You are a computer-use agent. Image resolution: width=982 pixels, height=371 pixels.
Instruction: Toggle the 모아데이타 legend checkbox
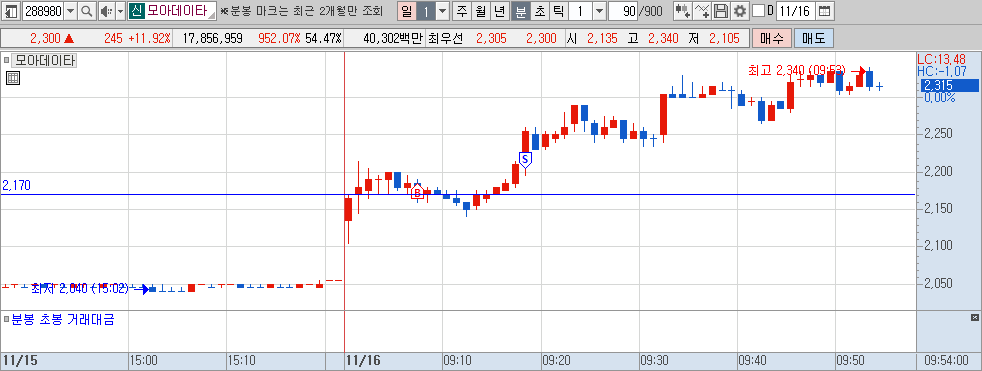7,61
